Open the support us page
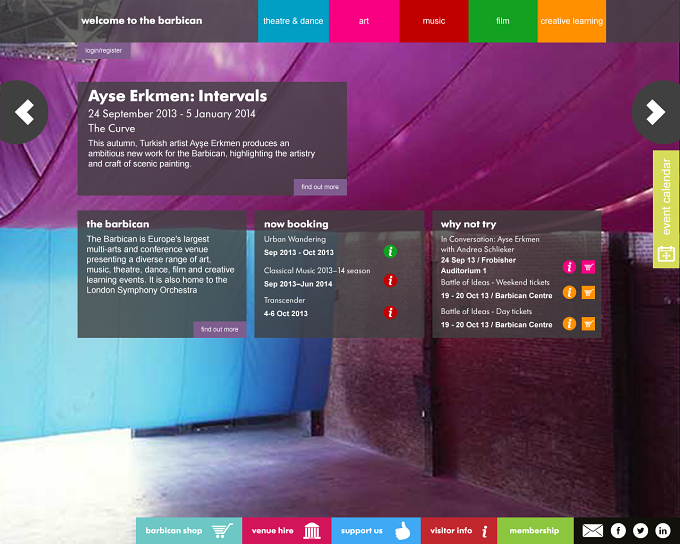 coord(376,531)
